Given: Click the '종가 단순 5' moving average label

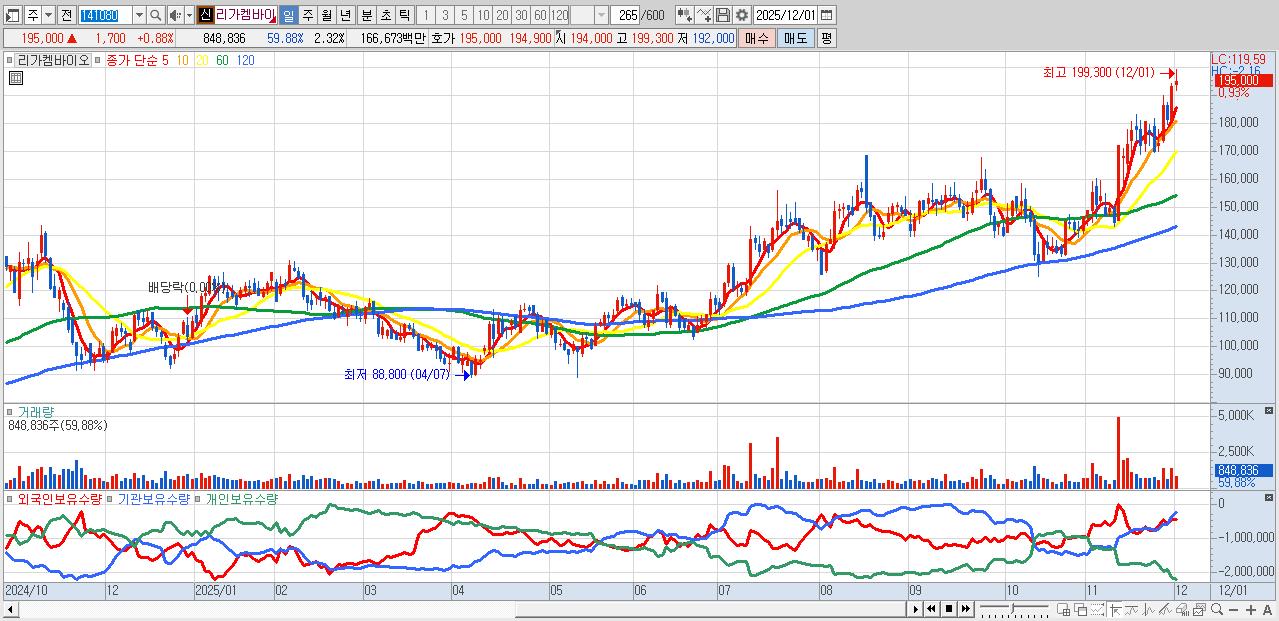Looking at the screenshot, I should click(x=137, y=60).
